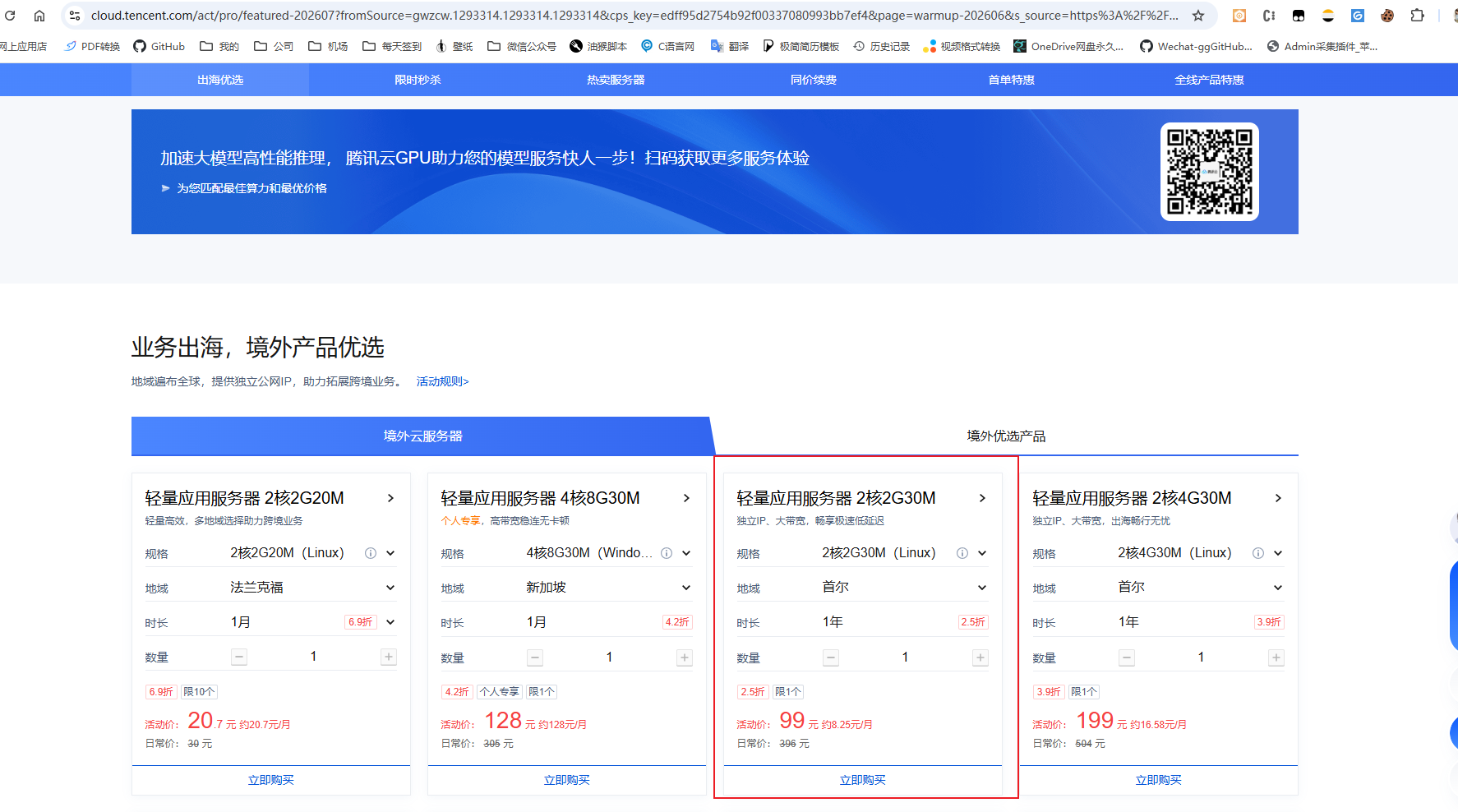
Task: Click 为您匹配最佳算力和最优价格 banner link
Action: (x=251, y=188)
